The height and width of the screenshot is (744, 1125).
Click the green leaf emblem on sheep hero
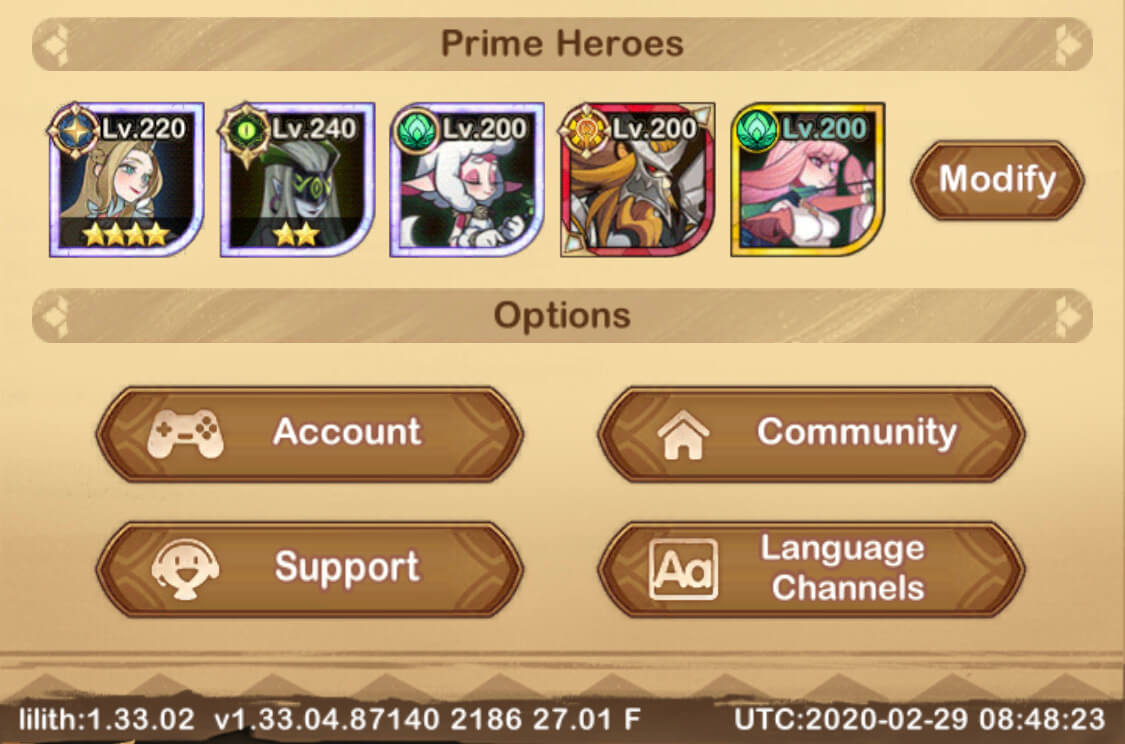[x=415, y=131]
